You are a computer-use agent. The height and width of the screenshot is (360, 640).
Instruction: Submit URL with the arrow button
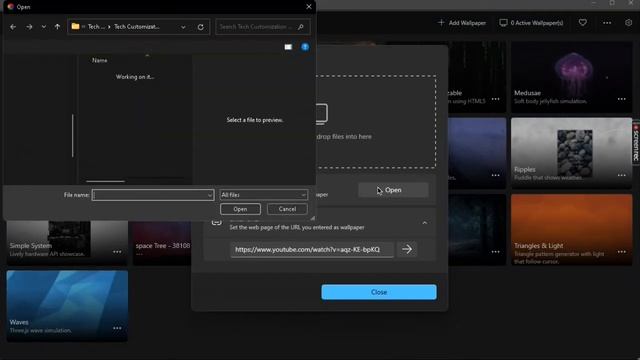pyautogui.click(x=407, y=249)
